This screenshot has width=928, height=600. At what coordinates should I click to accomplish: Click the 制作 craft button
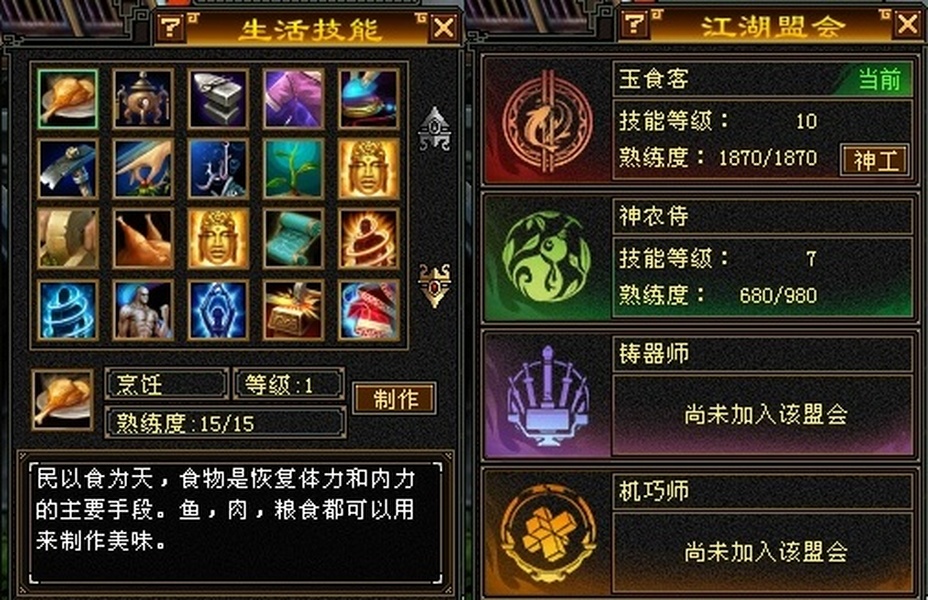395,399
